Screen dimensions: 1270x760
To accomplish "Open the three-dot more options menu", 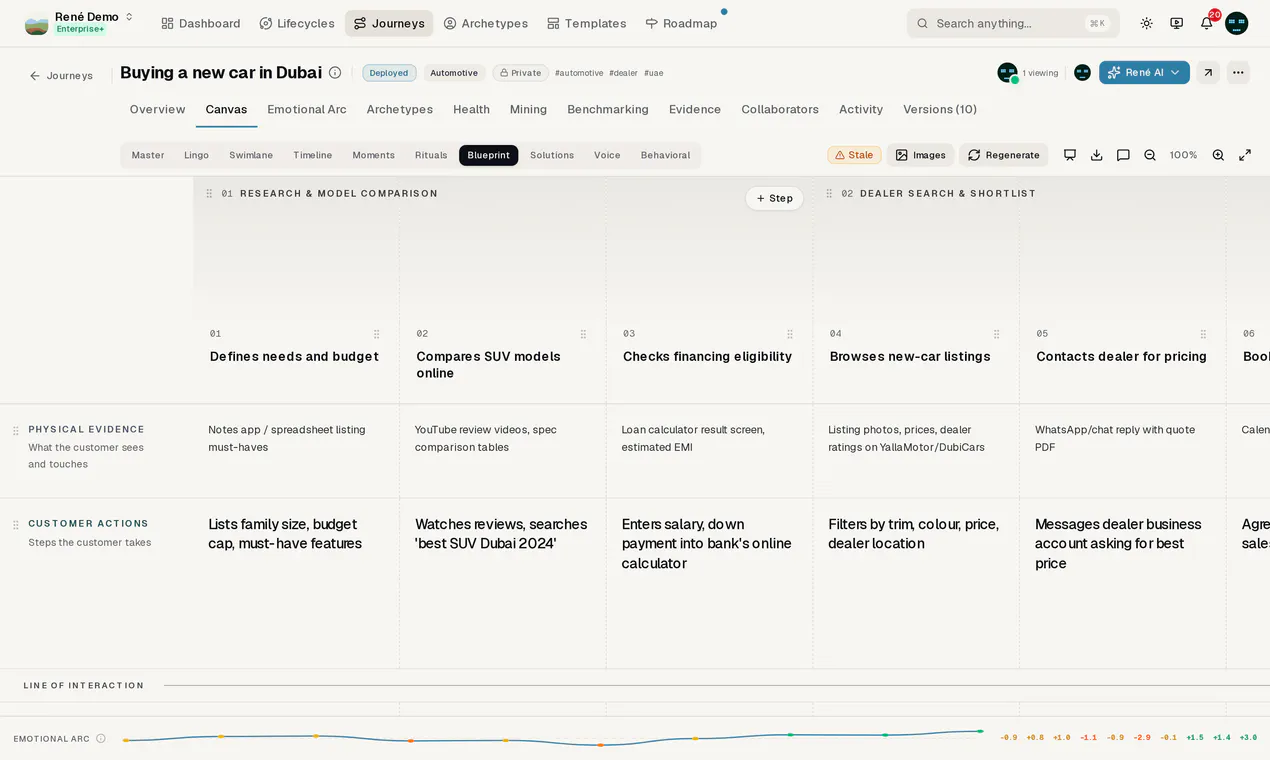I will [x=1238, y=73].
